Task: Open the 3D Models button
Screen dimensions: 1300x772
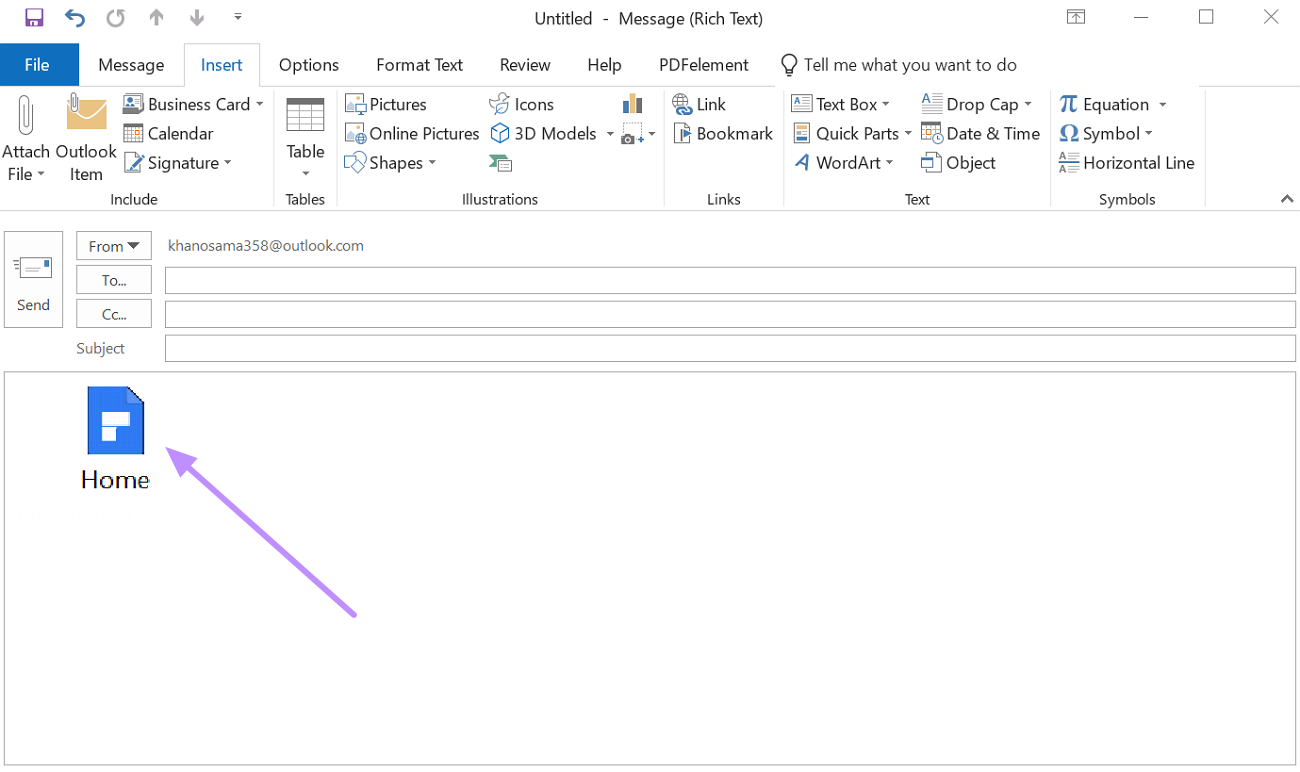Action: pos(544,133)
